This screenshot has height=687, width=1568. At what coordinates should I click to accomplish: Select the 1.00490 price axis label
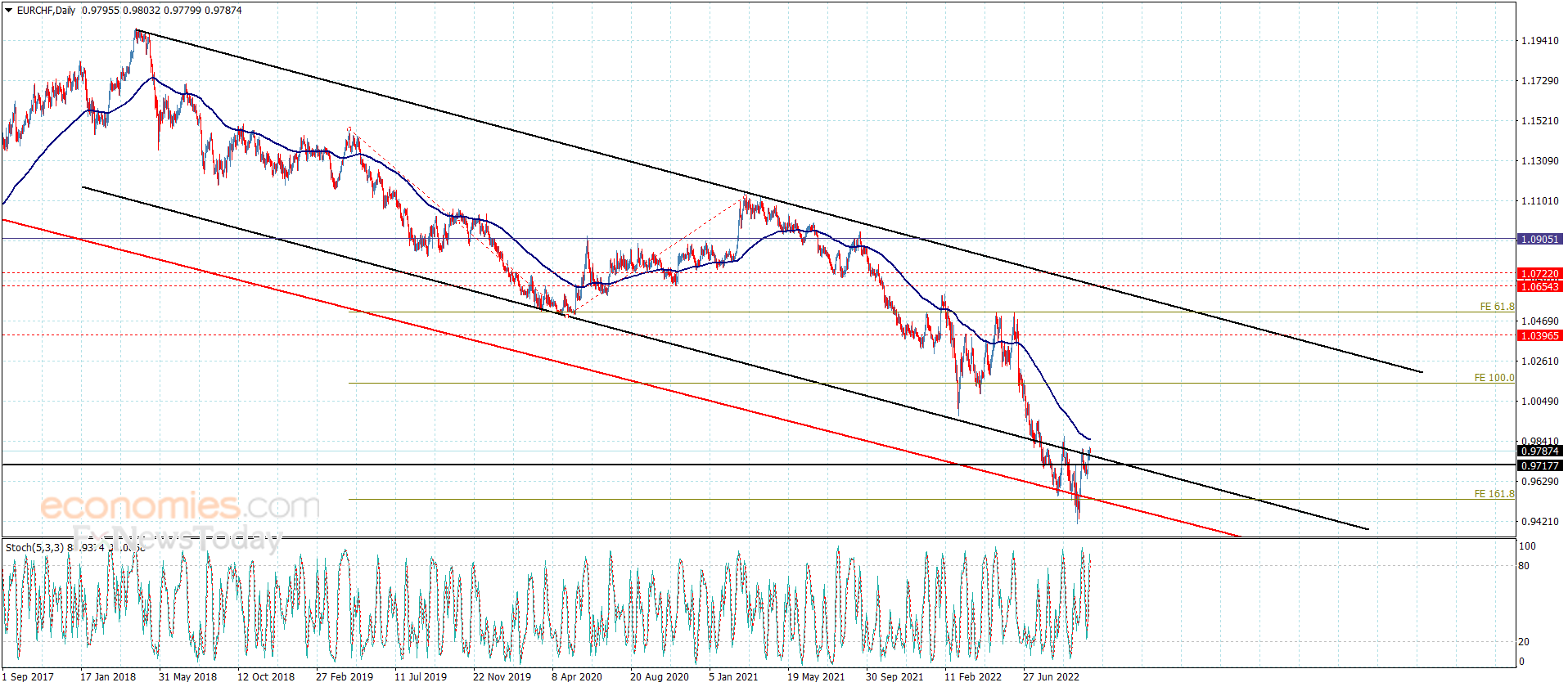[1539, 402]
